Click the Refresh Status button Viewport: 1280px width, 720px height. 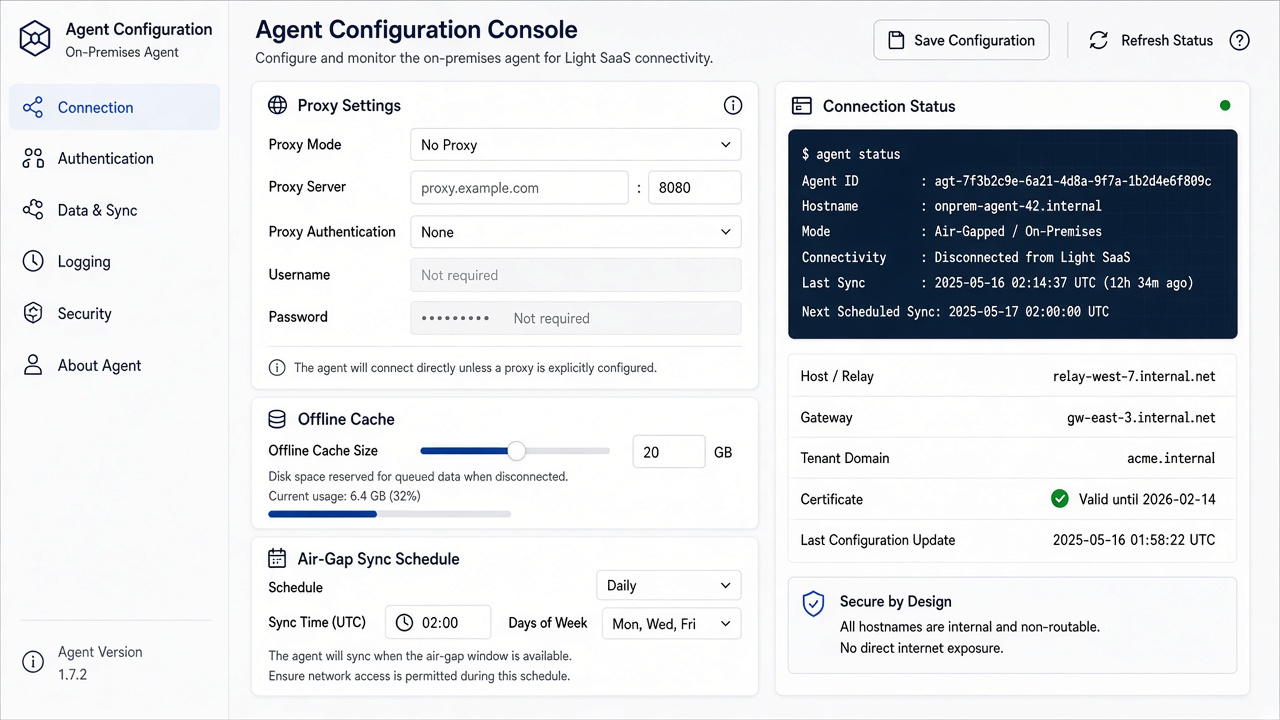pyautogui.click(x=1151, y=40)
